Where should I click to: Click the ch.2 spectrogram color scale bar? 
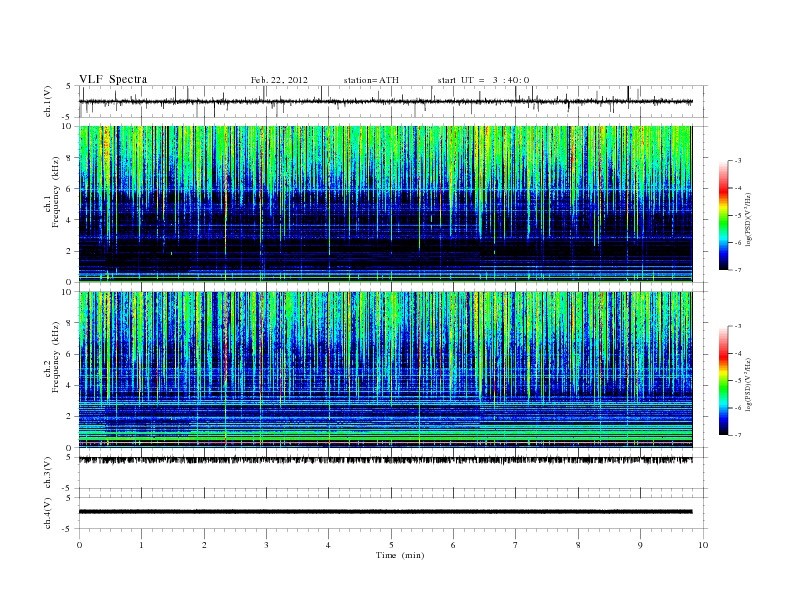(x=724, y=380)
